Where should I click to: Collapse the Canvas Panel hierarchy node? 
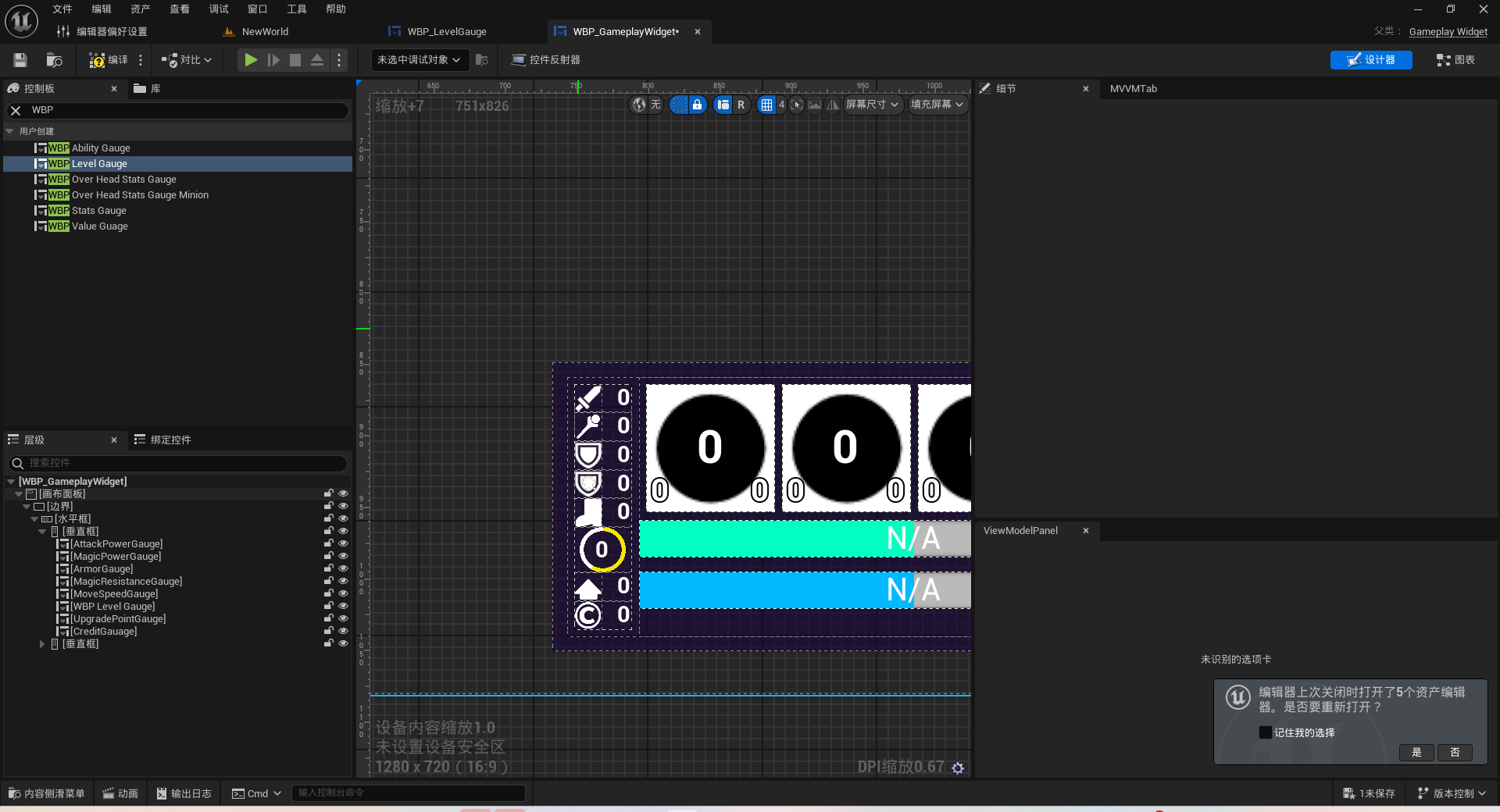(x=19, y=494)
